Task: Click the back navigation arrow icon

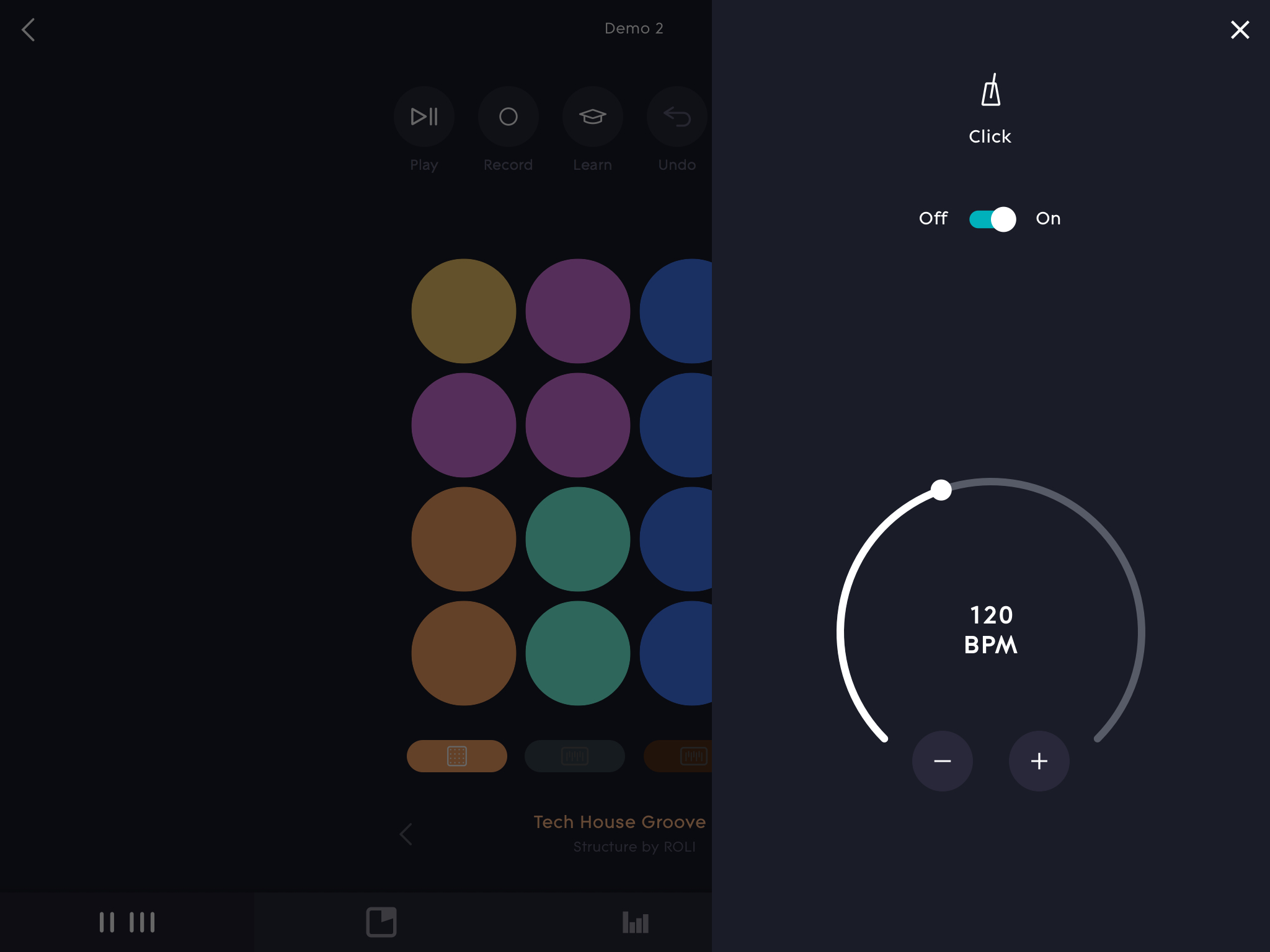Action: [28, 28]
